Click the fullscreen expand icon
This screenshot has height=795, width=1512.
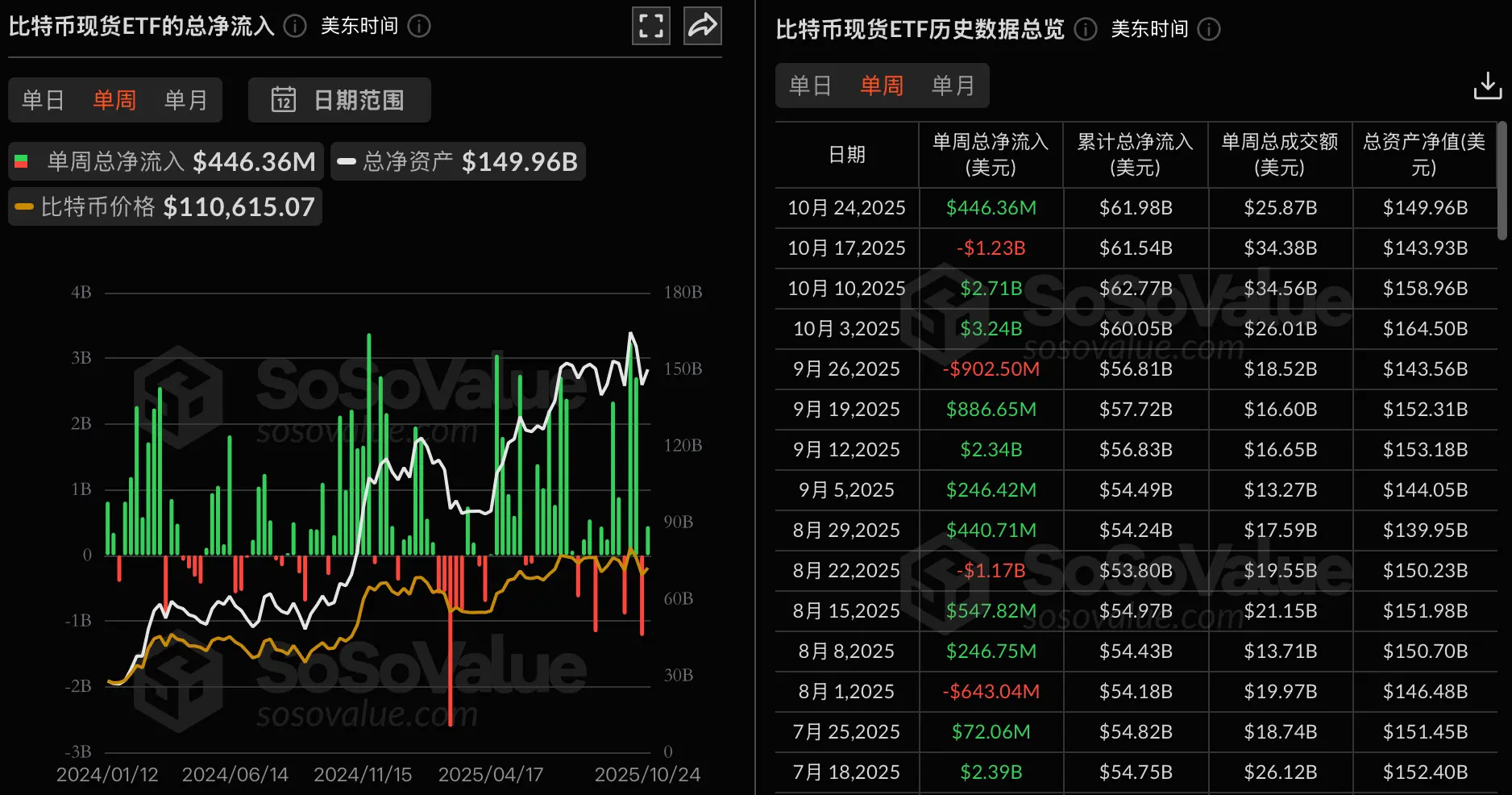(x=650, y=25)
